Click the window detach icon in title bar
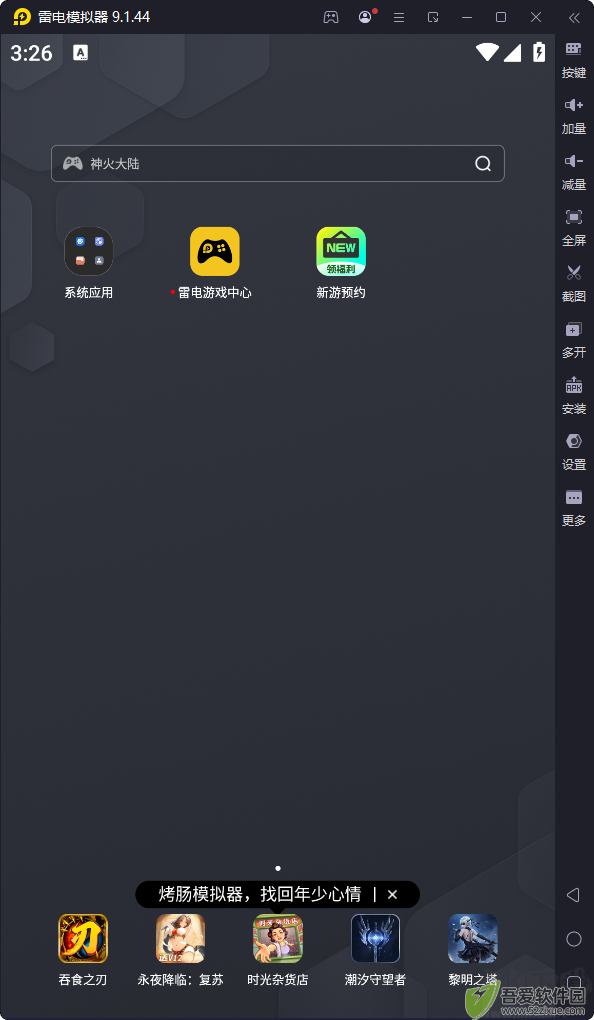 click(433, 18)
